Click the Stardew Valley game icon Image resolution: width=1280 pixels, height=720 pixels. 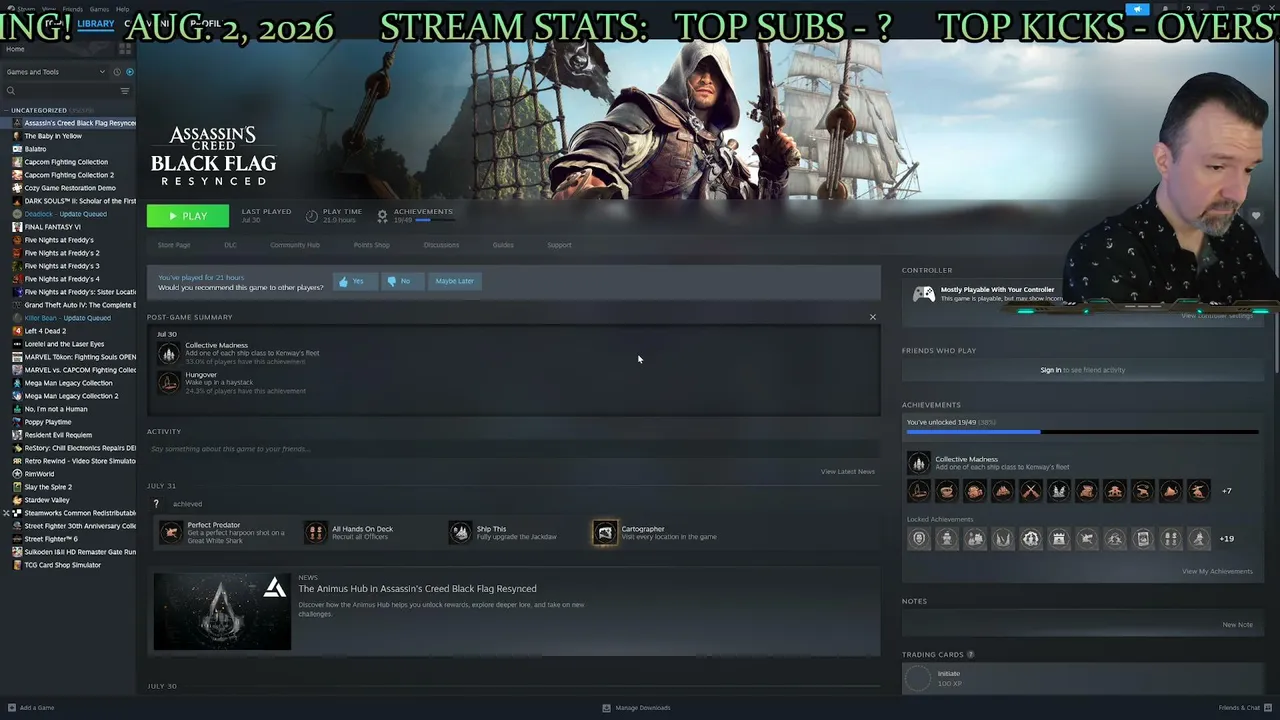[x=17, y=500]
